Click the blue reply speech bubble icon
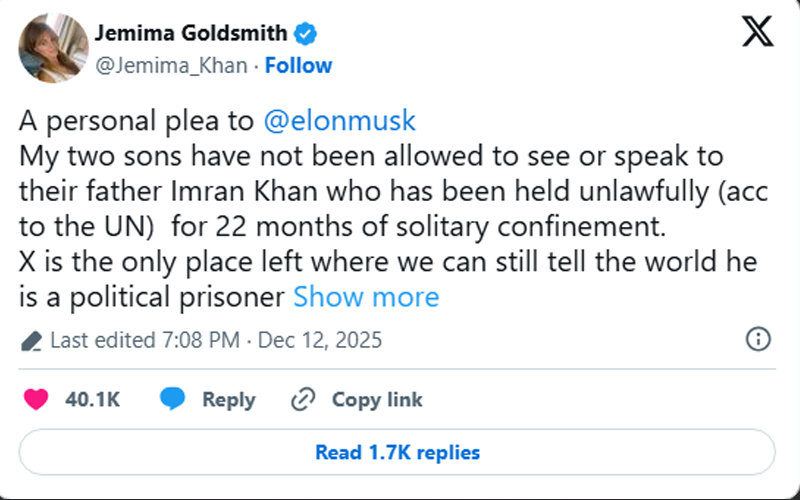Viewport: 800px width, 500px height. (x=173, y=400)
